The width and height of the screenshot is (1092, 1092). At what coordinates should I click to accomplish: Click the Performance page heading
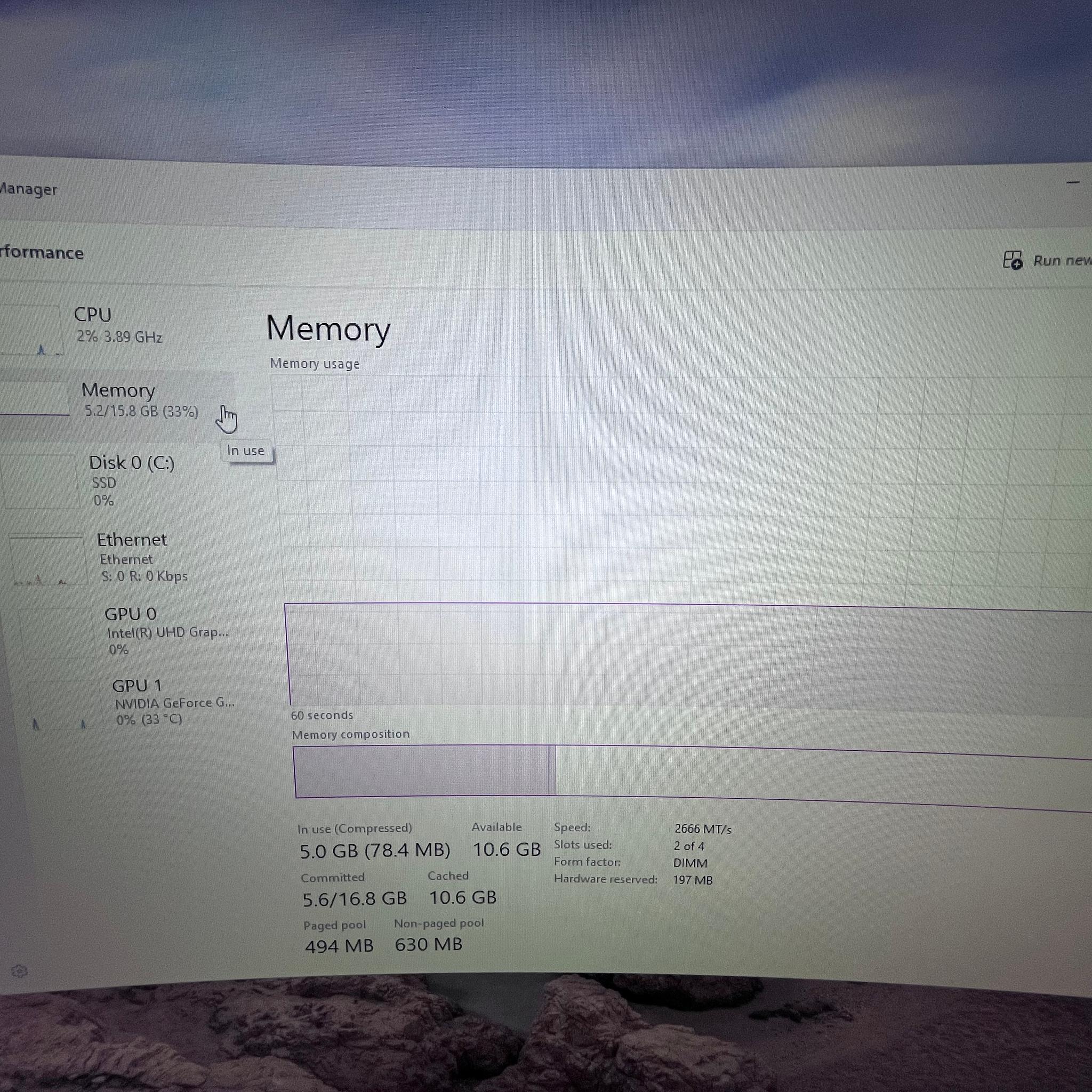pos(41,252)
